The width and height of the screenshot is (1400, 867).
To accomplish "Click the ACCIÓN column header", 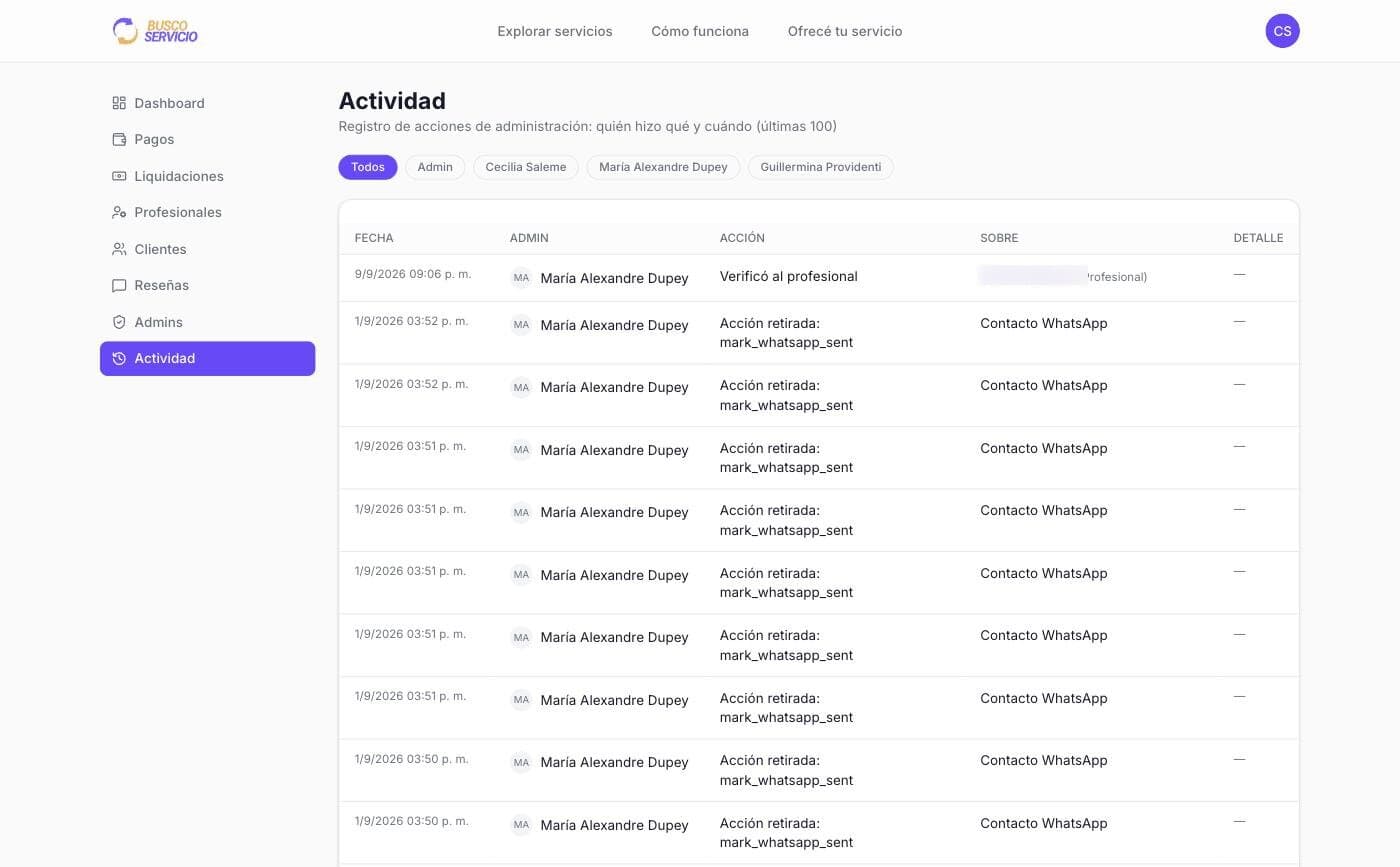I will (742, 238).
